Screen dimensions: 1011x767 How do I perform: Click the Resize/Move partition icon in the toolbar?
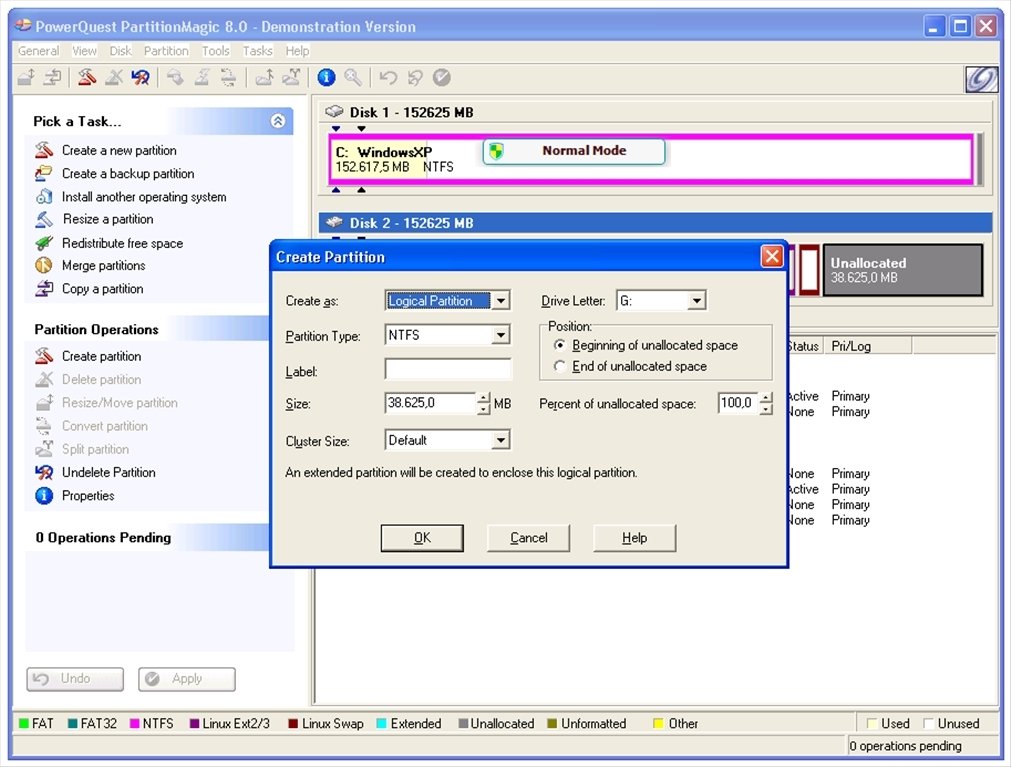coord(26,78)
